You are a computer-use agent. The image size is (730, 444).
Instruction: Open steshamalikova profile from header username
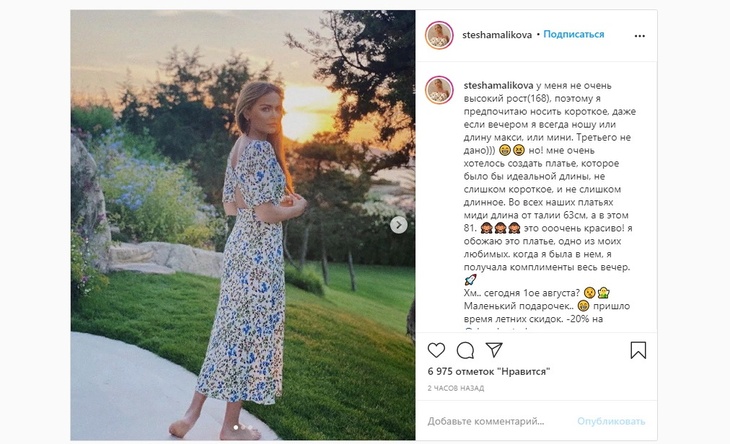click(x=497, y=34)
